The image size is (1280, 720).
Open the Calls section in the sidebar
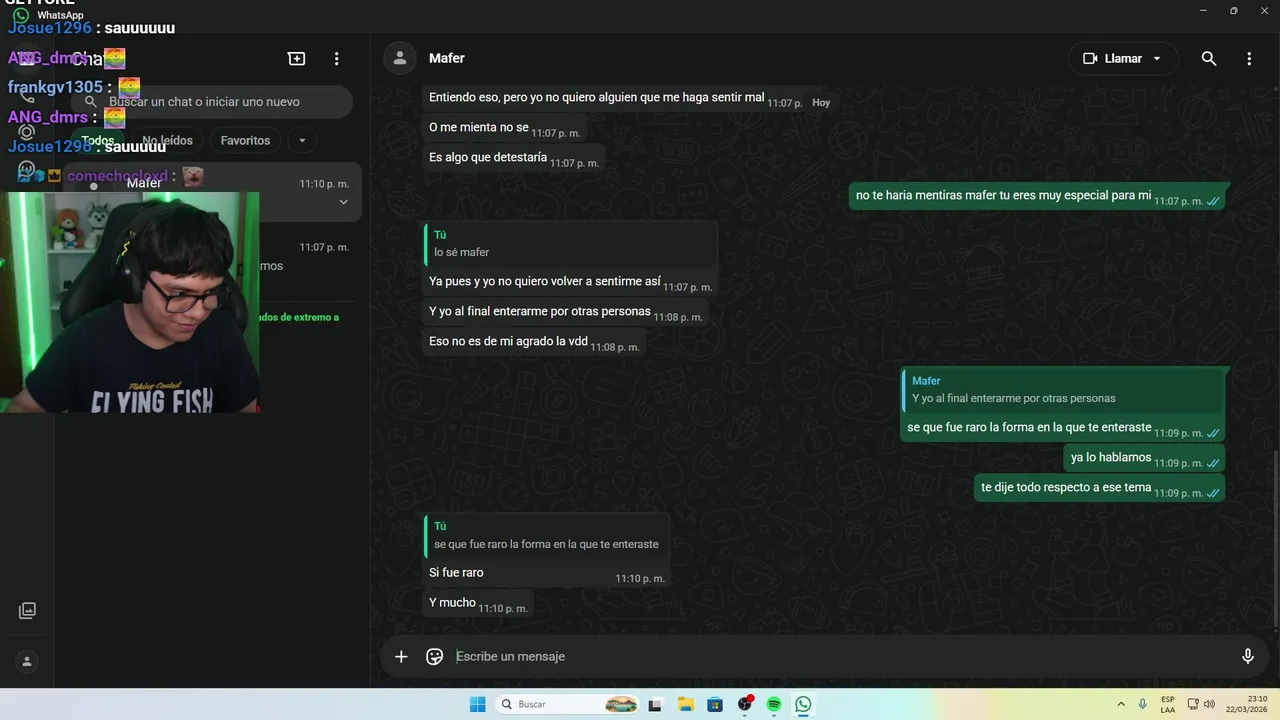(27, 95)
